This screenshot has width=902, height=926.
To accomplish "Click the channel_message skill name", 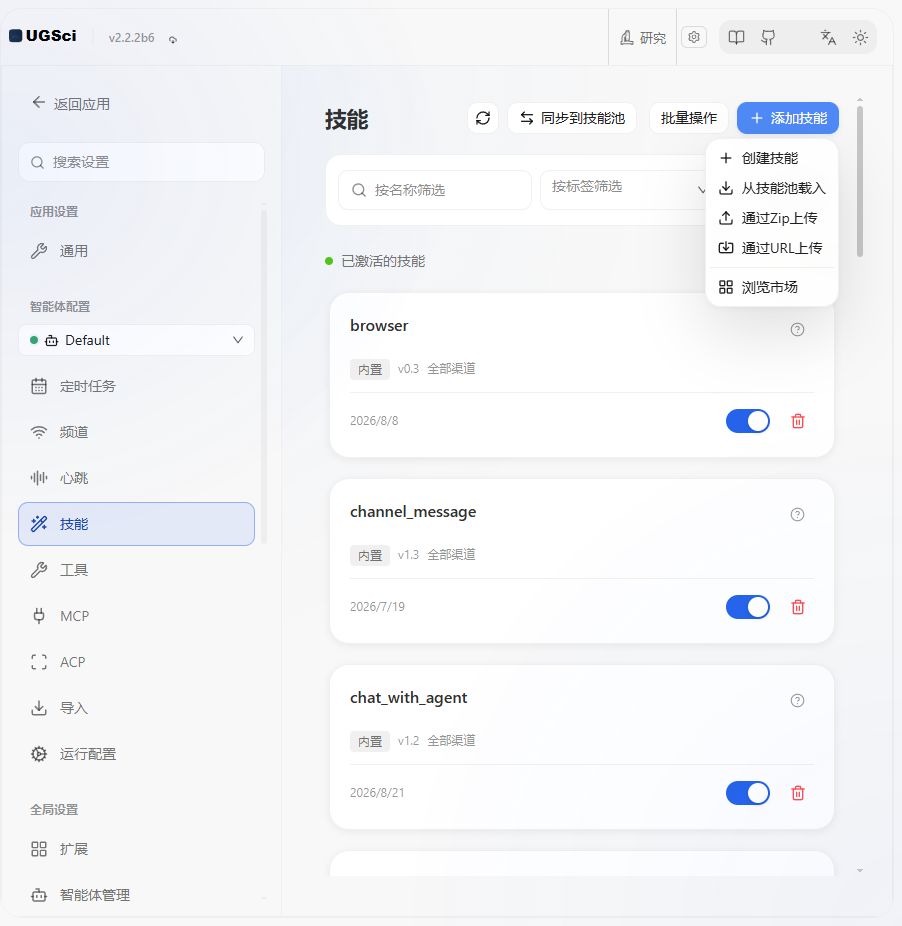I will click(x=413, y=512).
